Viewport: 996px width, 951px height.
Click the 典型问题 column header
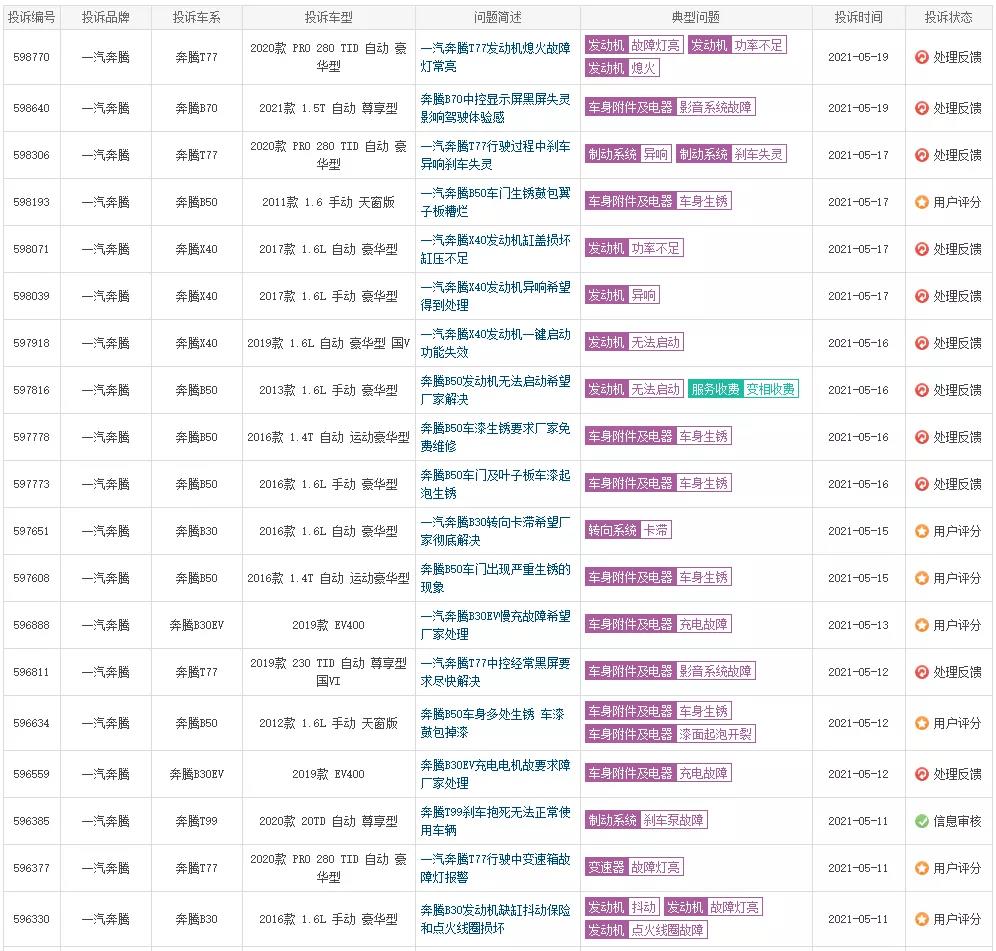[696, 18]
